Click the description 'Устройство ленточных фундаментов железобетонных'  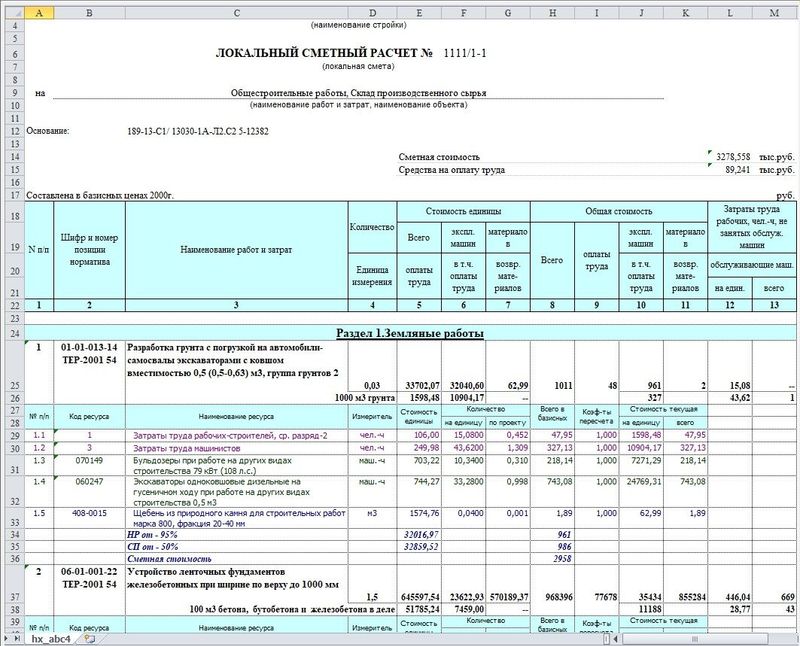233,578
